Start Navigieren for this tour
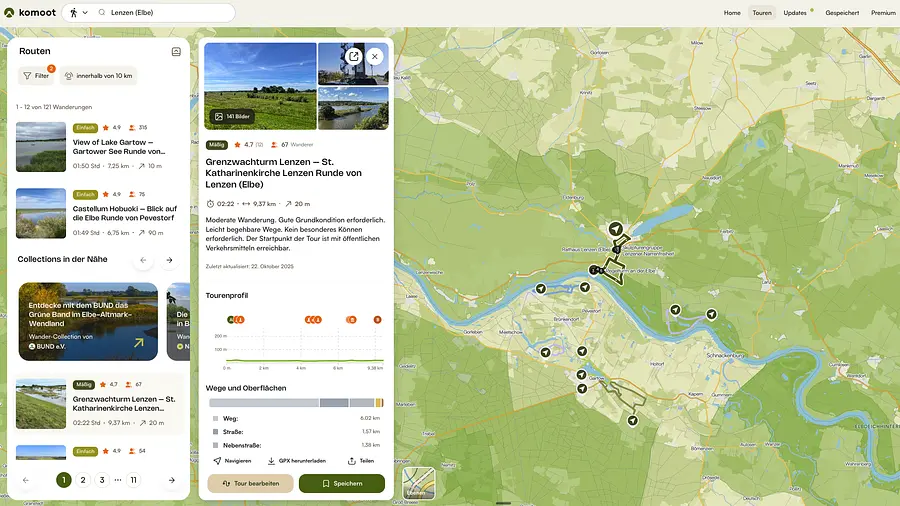This screenshot has width=900, height=506. pos(232,461)
